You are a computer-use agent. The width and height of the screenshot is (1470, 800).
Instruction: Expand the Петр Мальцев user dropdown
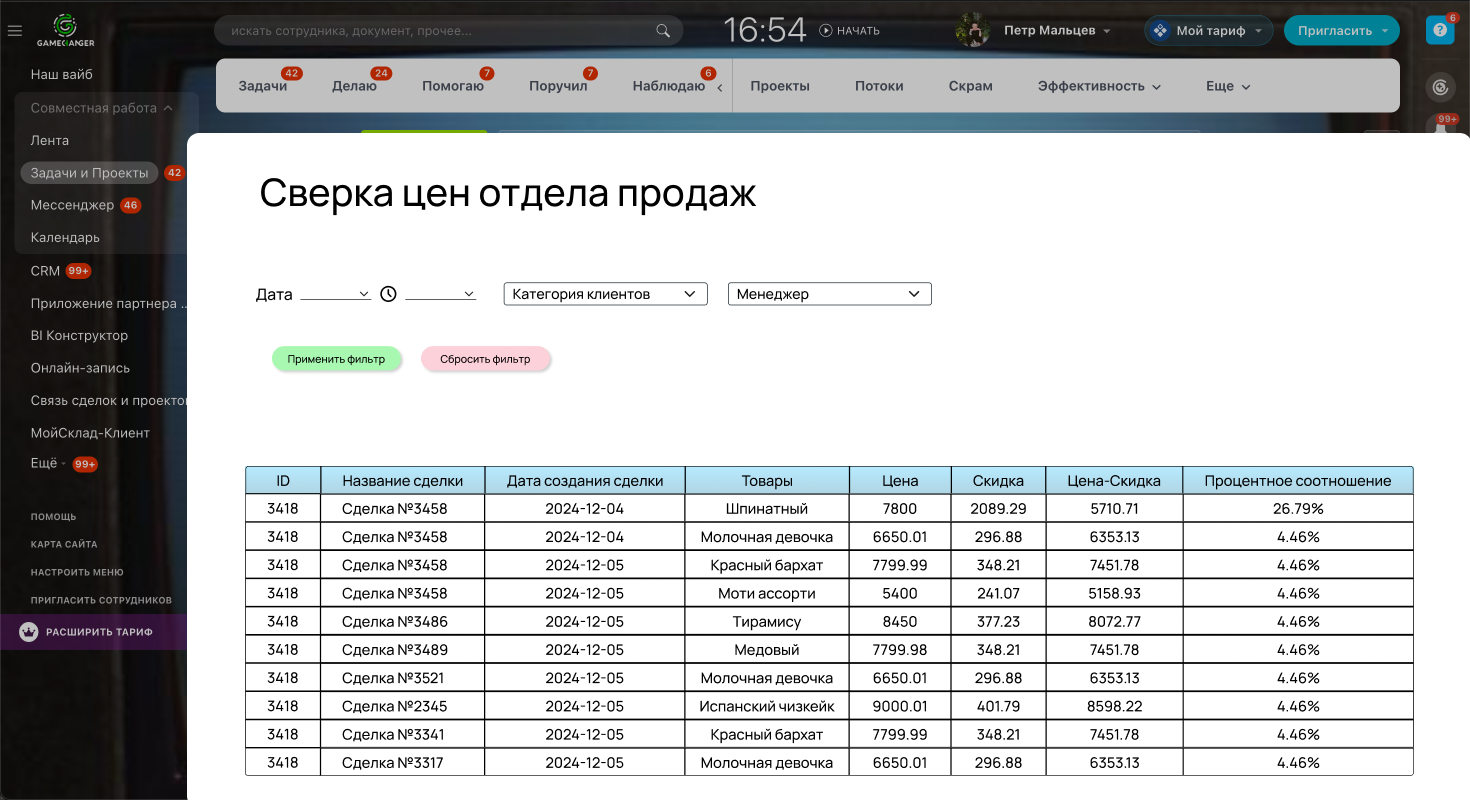pos(1107,31)
